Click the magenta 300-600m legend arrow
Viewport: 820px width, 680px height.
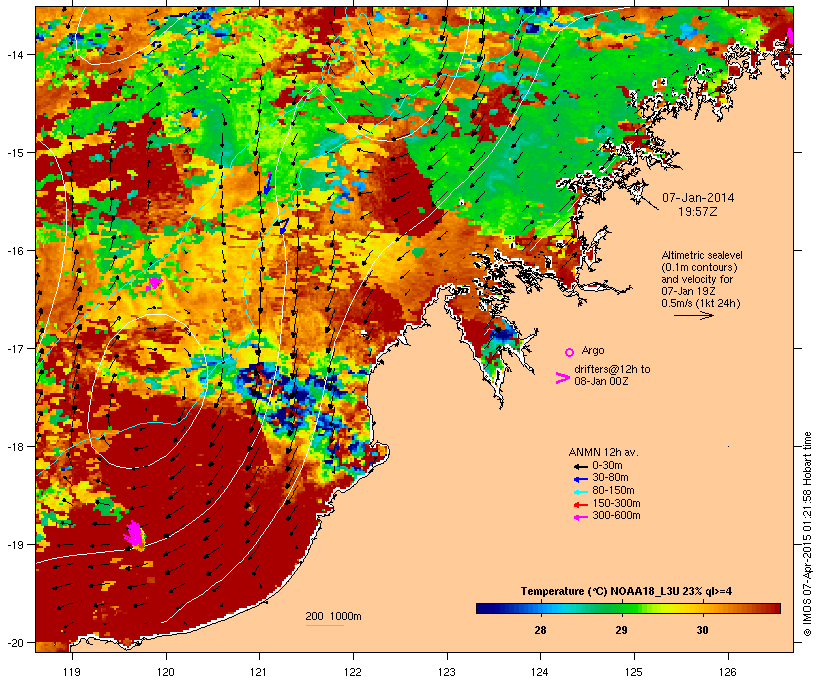coord(581,517)
